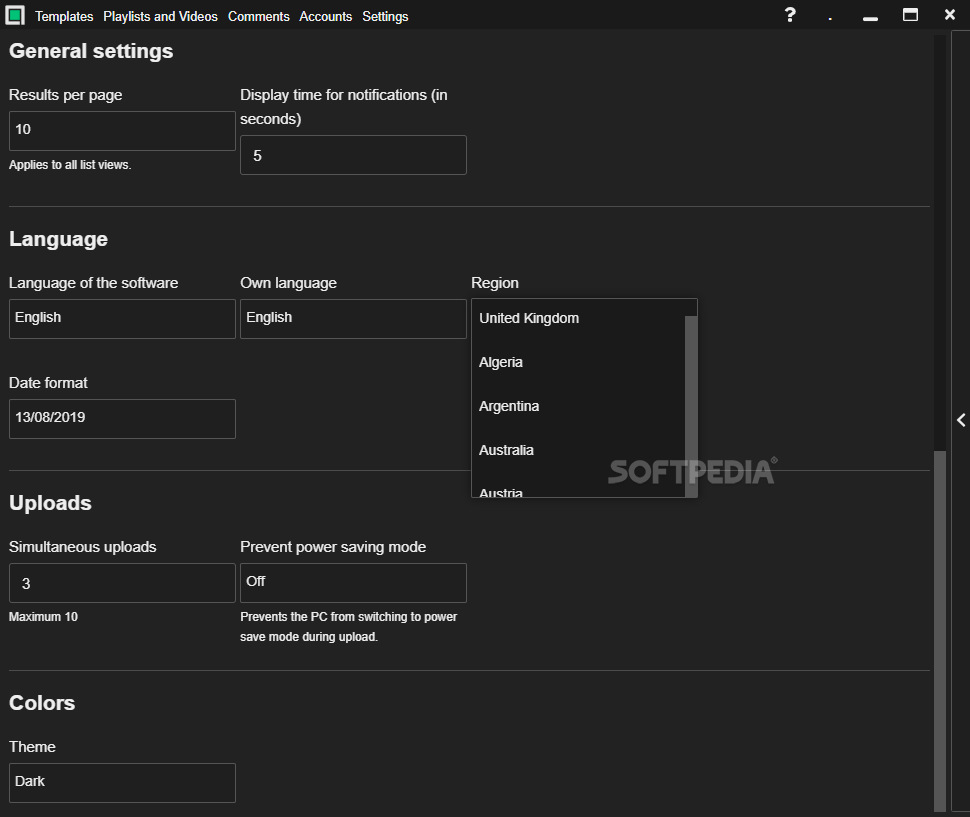Choose Argentina from the Region list
Viewport: 970px width, 817px height.
pyautogui.click(x=578, y=406)
